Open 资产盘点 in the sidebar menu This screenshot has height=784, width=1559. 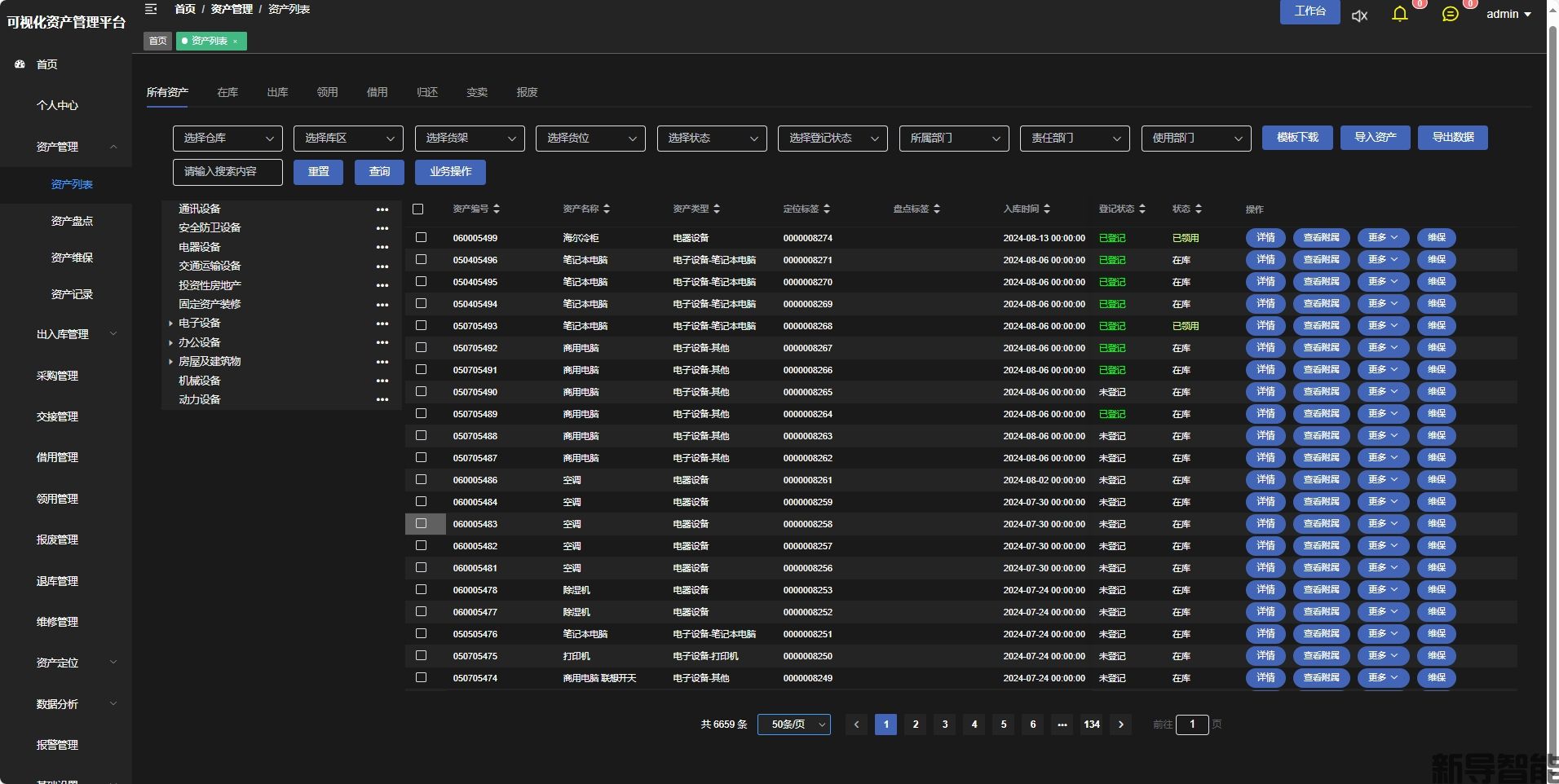click(x=72, y=221)
